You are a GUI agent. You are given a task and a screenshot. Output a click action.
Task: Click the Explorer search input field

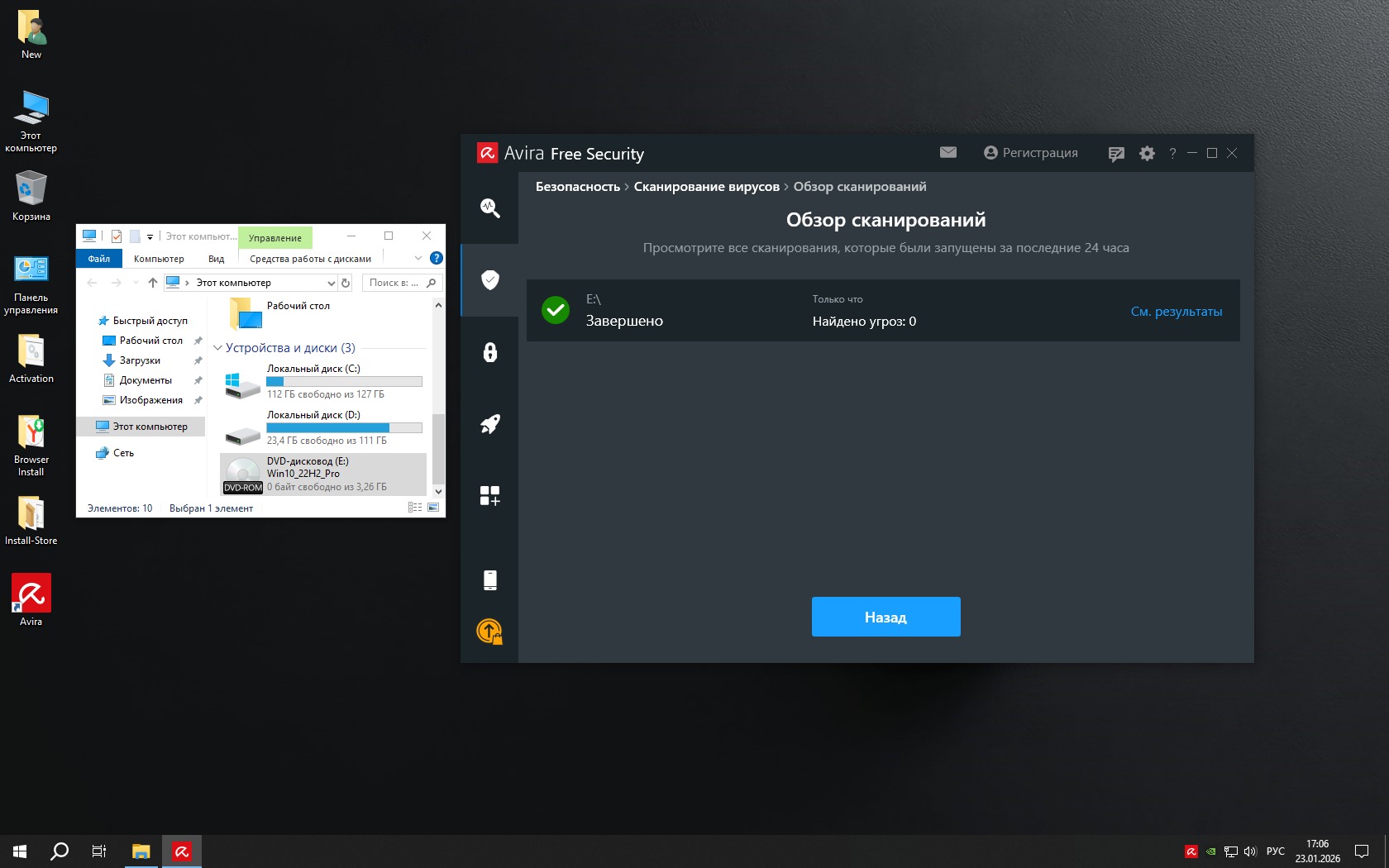(x=394, y=283)
